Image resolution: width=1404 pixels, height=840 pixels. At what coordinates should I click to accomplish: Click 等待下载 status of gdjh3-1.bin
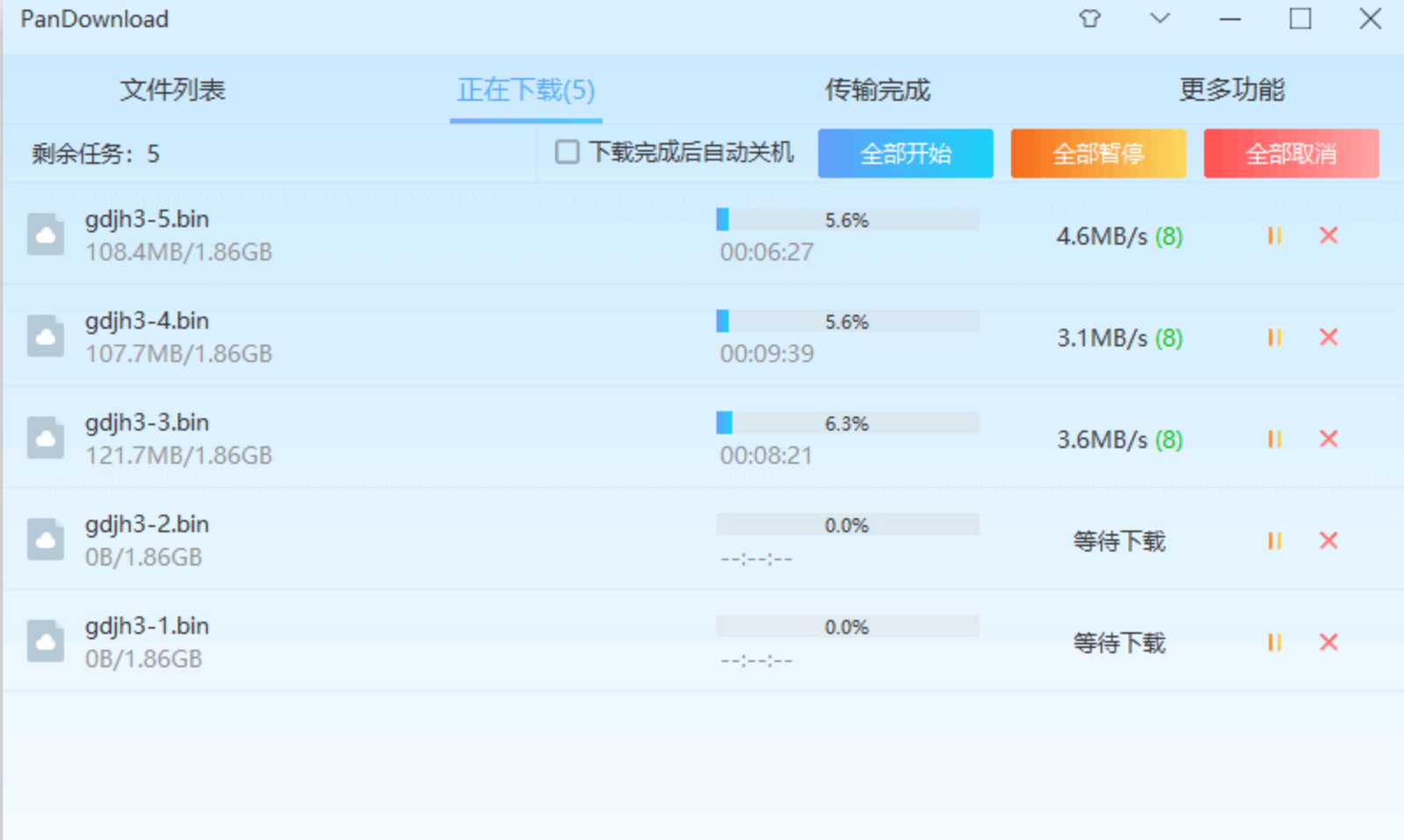pyautogui.click(x=1120, y=643)
